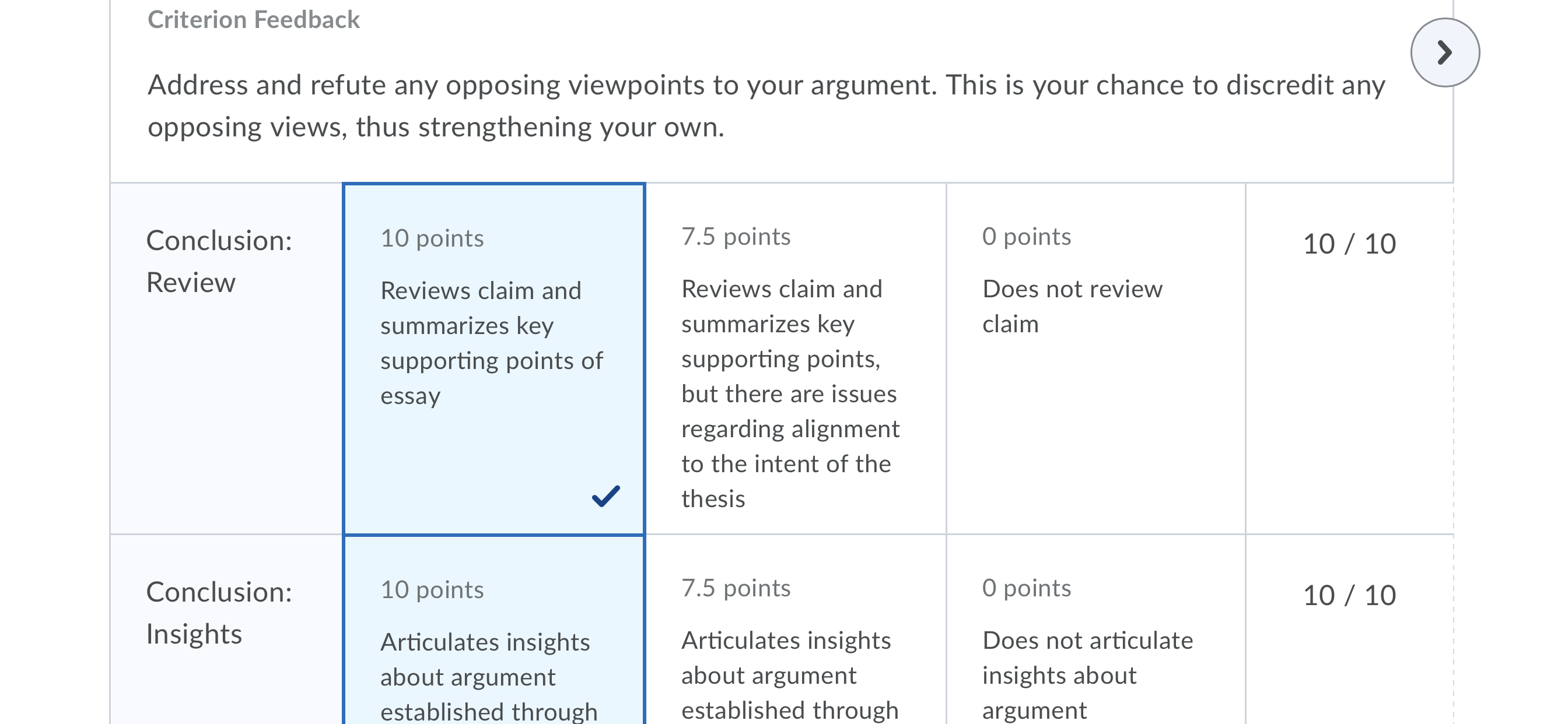Click the next chevron arrow button

click(1445, 52)
